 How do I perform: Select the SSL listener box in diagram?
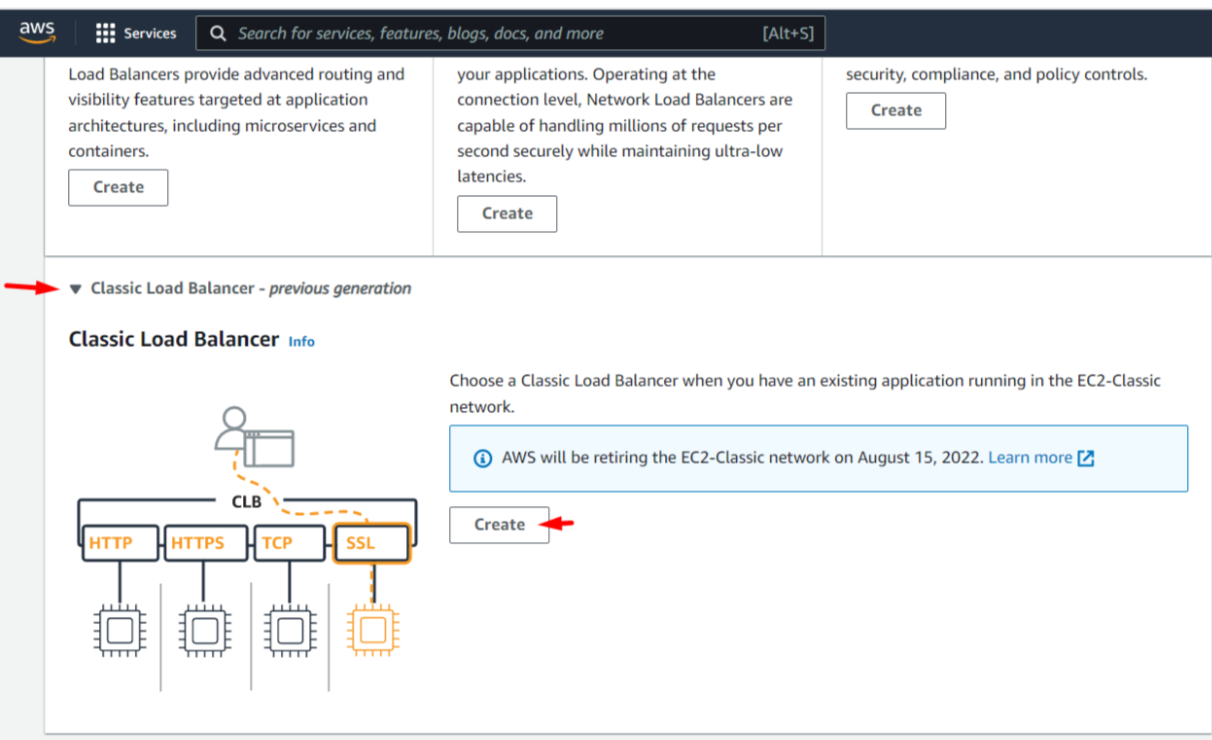point(372,544)
